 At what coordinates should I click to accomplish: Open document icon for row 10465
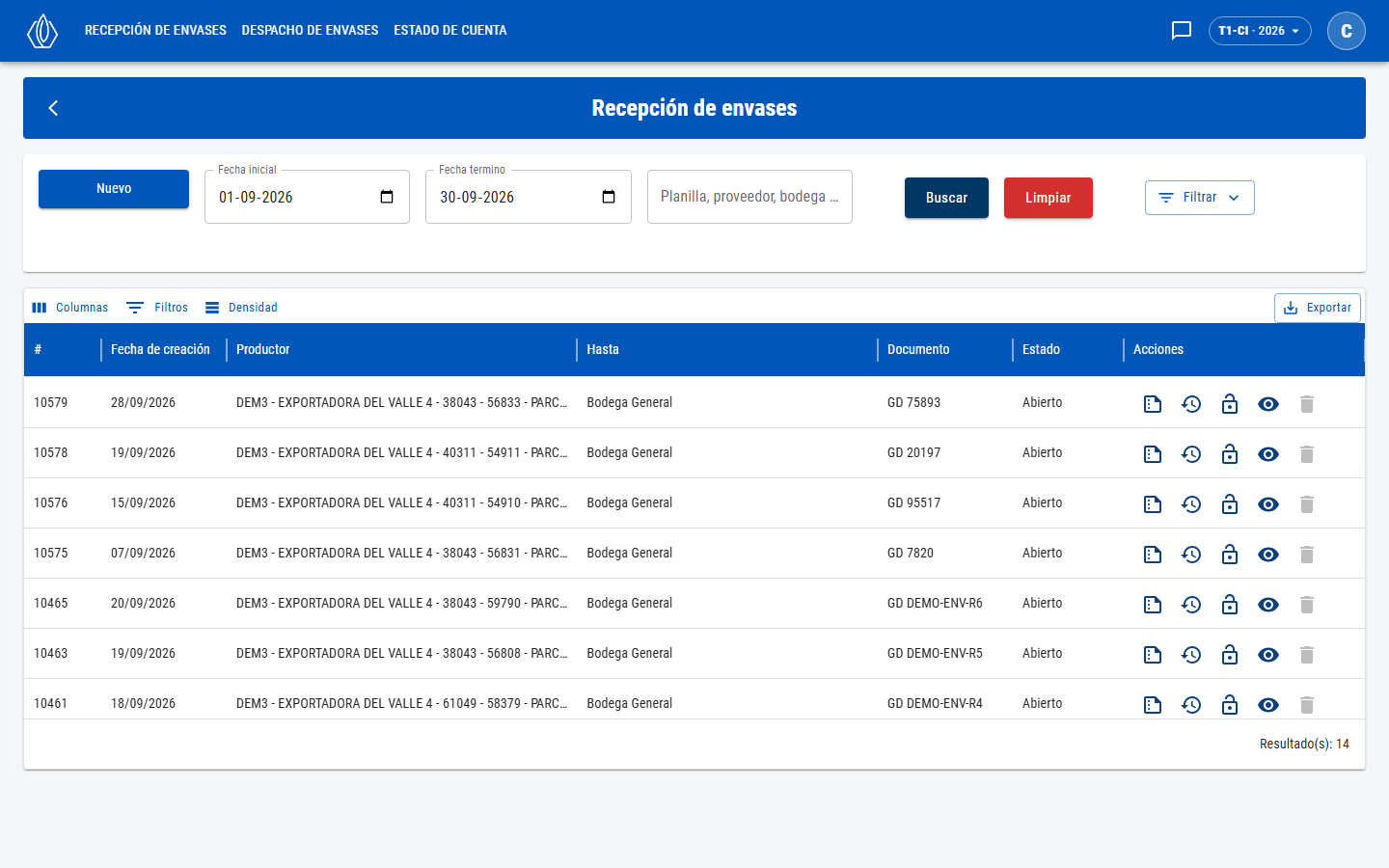point(1153,605)
